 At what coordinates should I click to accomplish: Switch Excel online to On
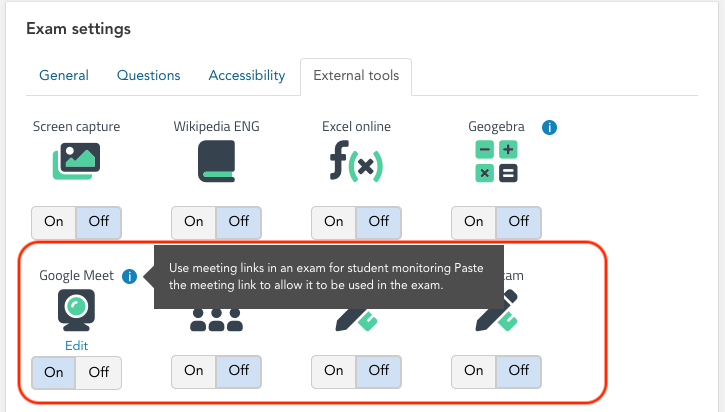pyautogui.click(x=334, y=221)
